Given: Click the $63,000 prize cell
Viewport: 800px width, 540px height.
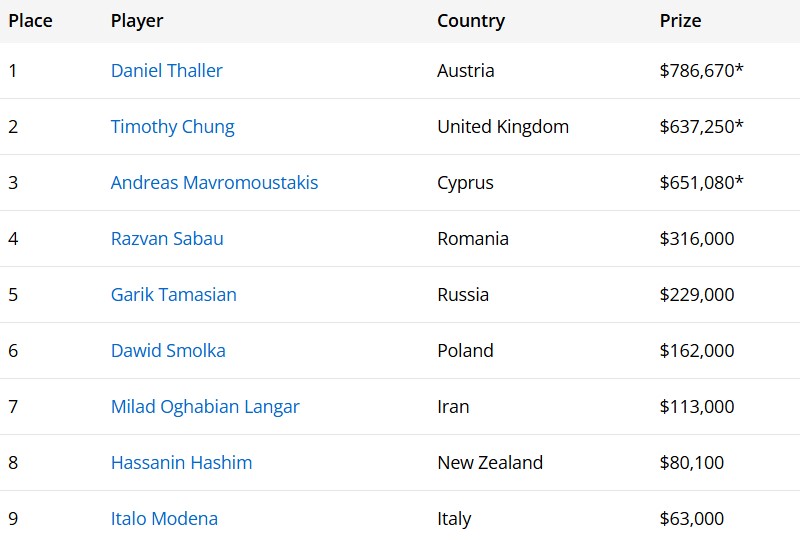Looking at the screenshot, I should (x=692, y=519).
